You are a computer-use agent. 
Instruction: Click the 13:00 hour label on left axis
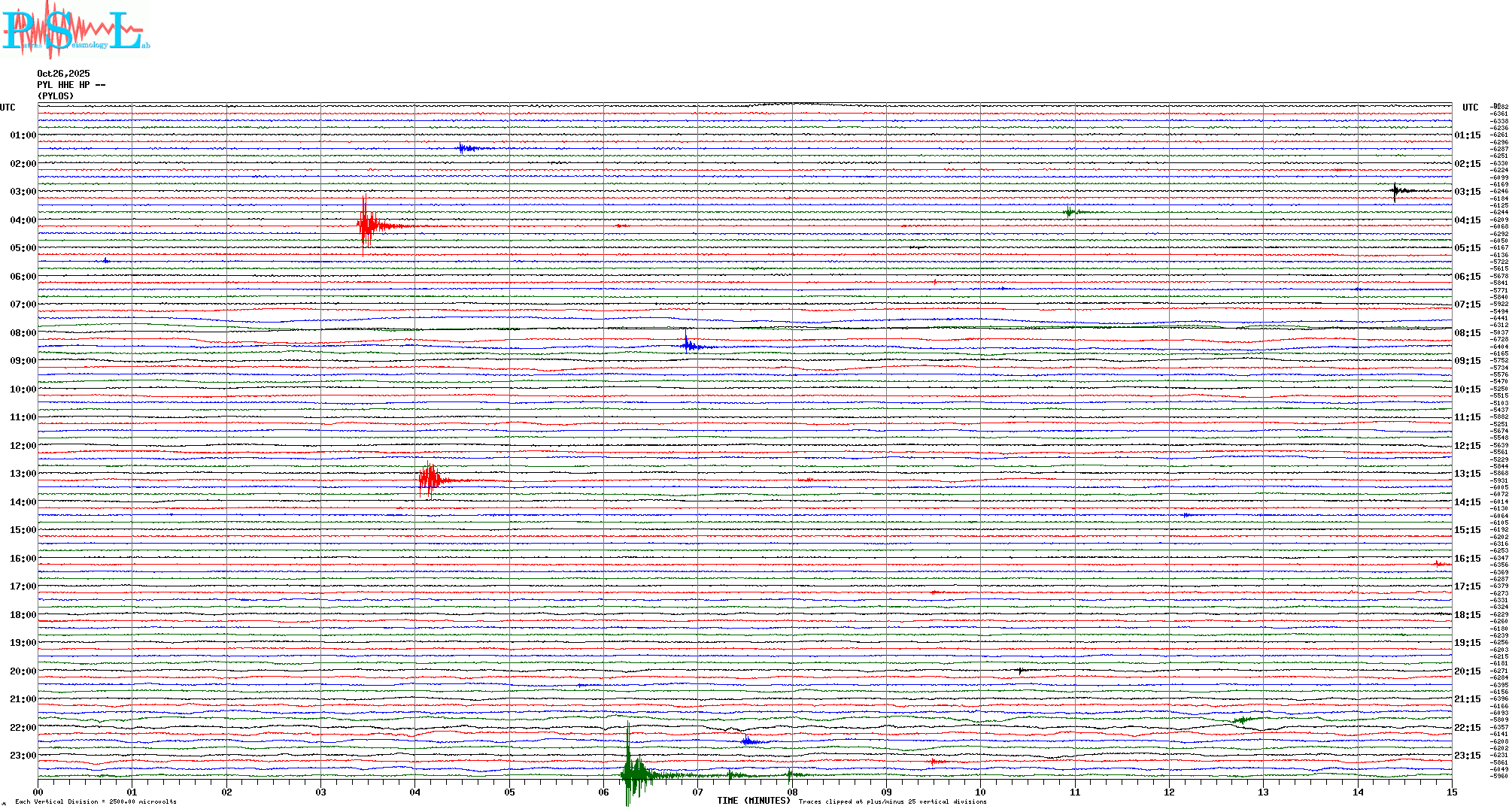(x=23, y=474)
